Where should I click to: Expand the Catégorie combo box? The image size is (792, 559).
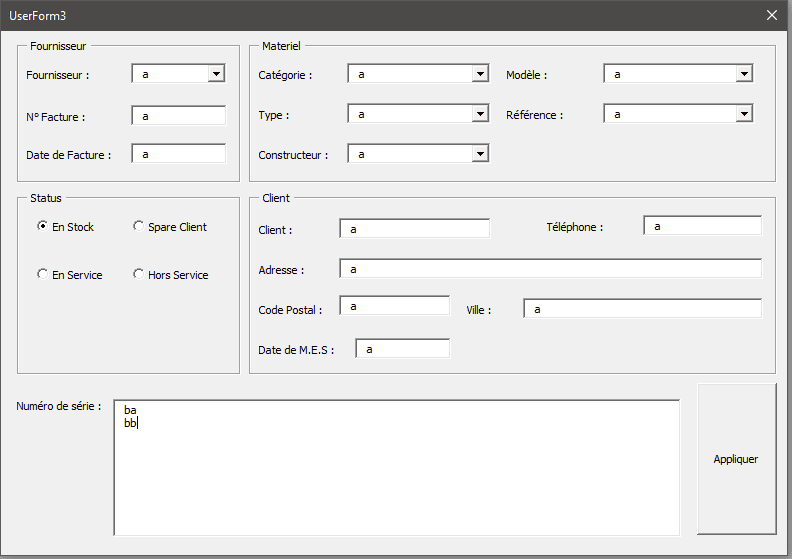[480, 74]
